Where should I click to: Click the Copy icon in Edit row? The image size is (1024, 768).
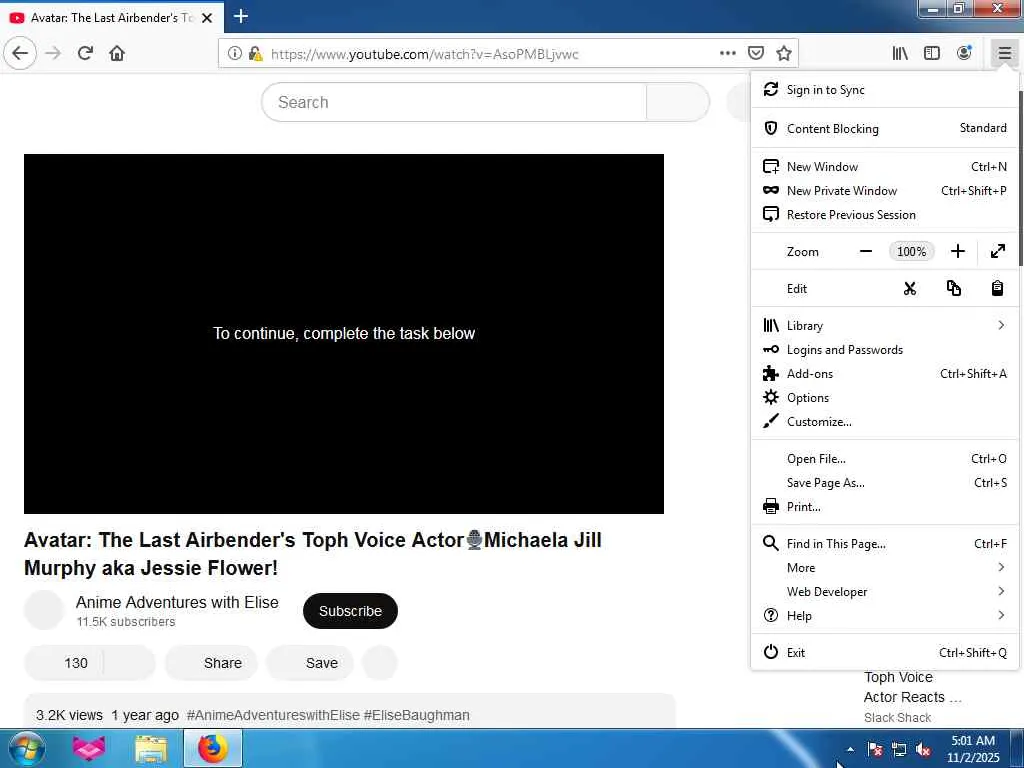[x=953, y=289]
